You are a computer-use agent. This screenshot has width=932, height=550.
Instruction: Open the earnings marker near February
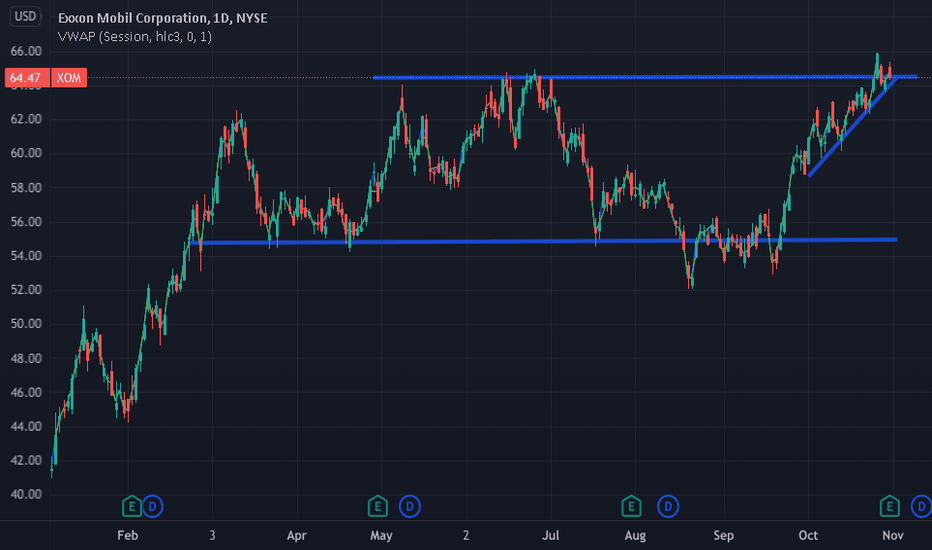click(x=132, y=507)
